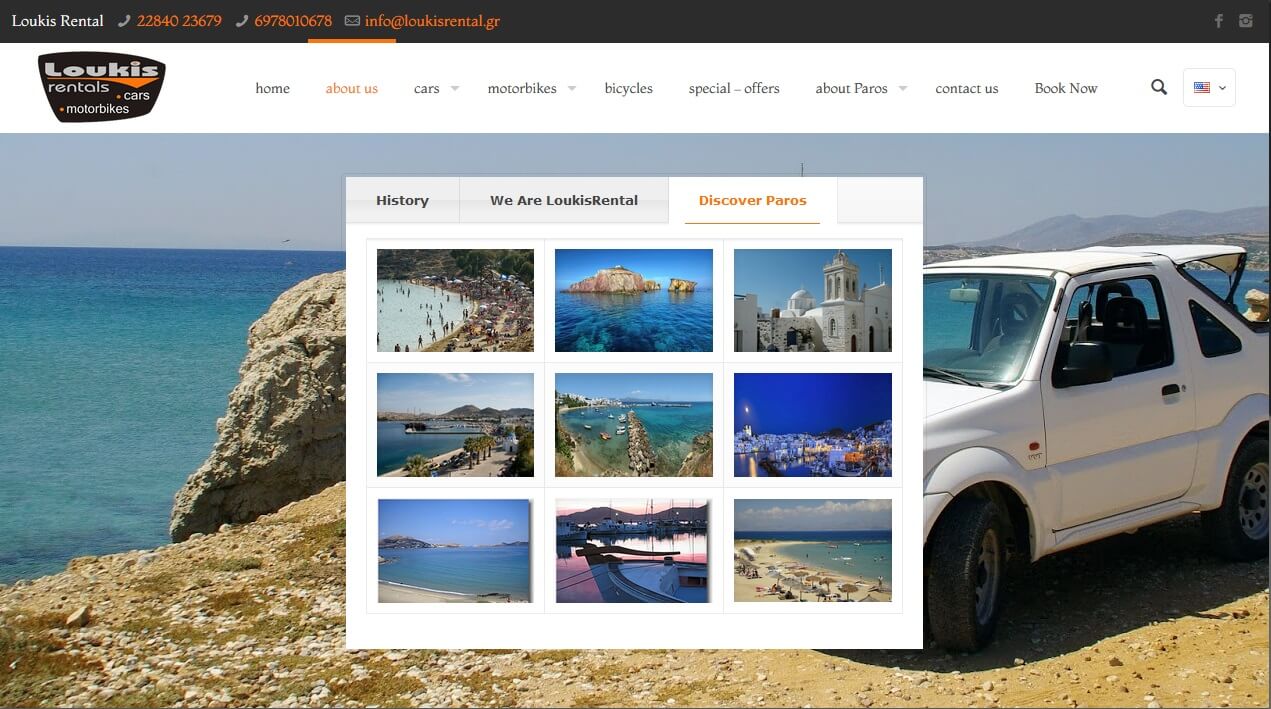The image size is (1271, 709).
Task: Open the night-time lit village thumbnail
Action: coord(813,425)
